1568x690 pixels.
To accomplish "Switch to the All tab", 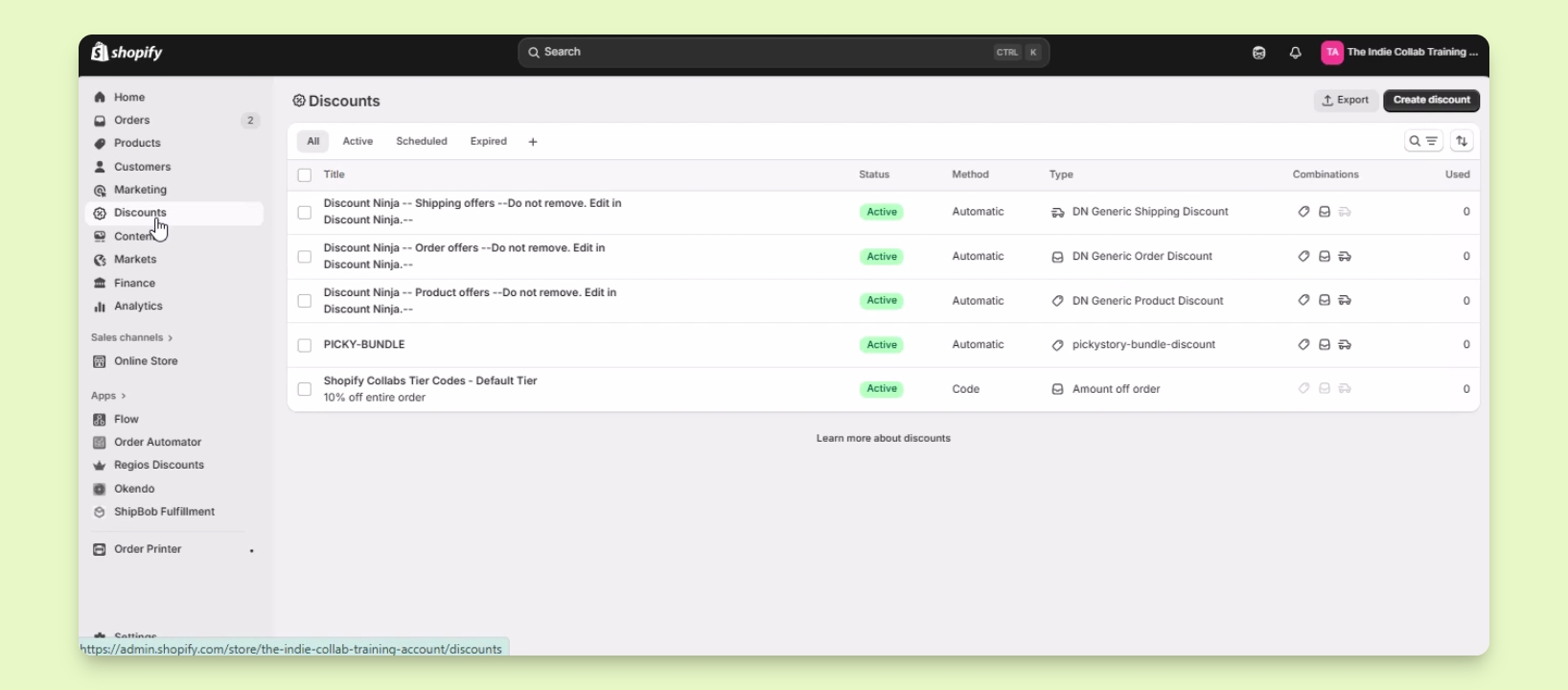I will [x=313, y=141].
